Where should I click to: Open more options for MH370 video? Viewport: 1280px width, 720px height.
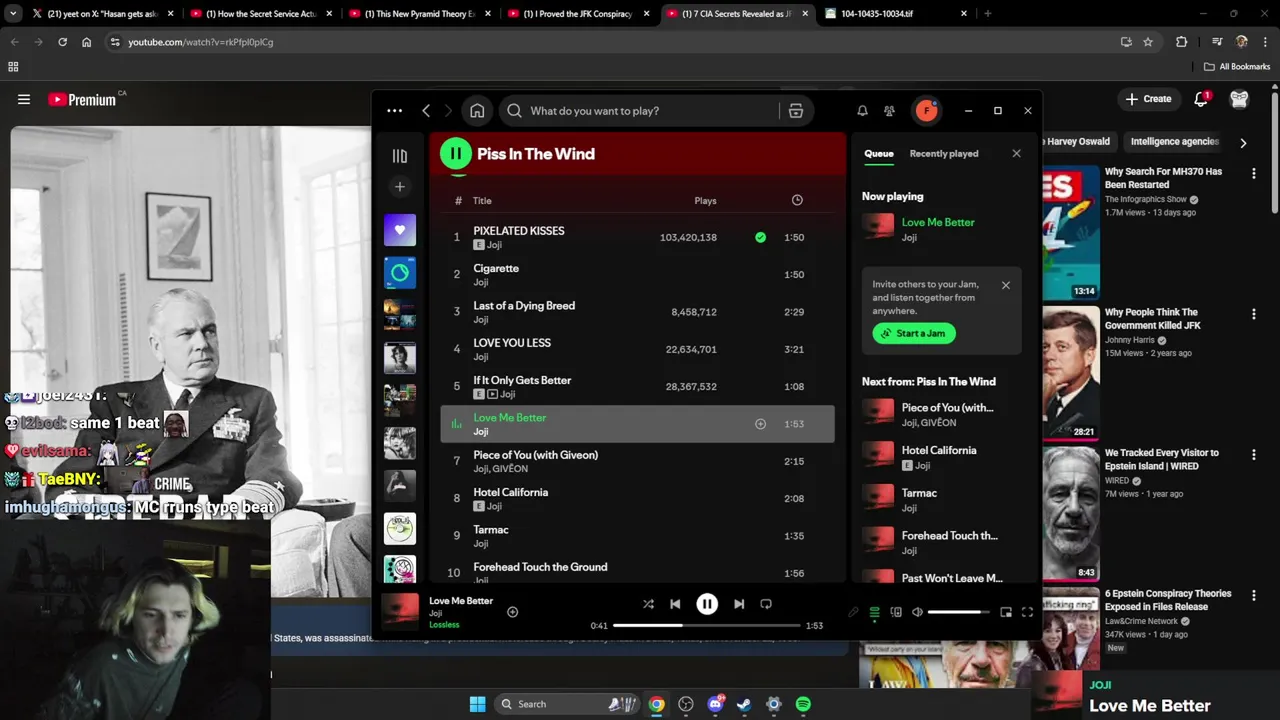(1254, 173)
